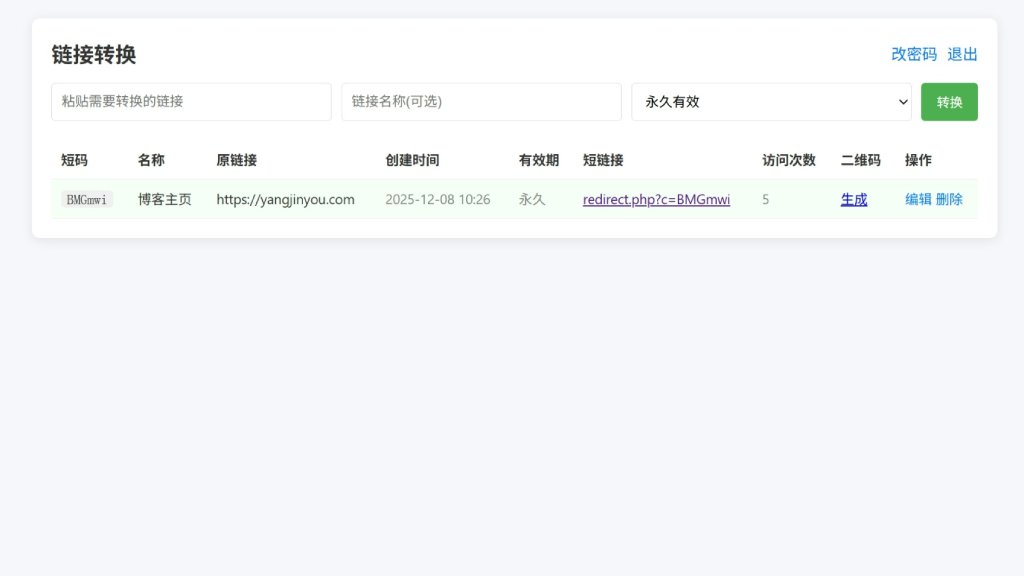Select the BMGmwi short code badge
The image size is (1024, 576).
[87, 199]
